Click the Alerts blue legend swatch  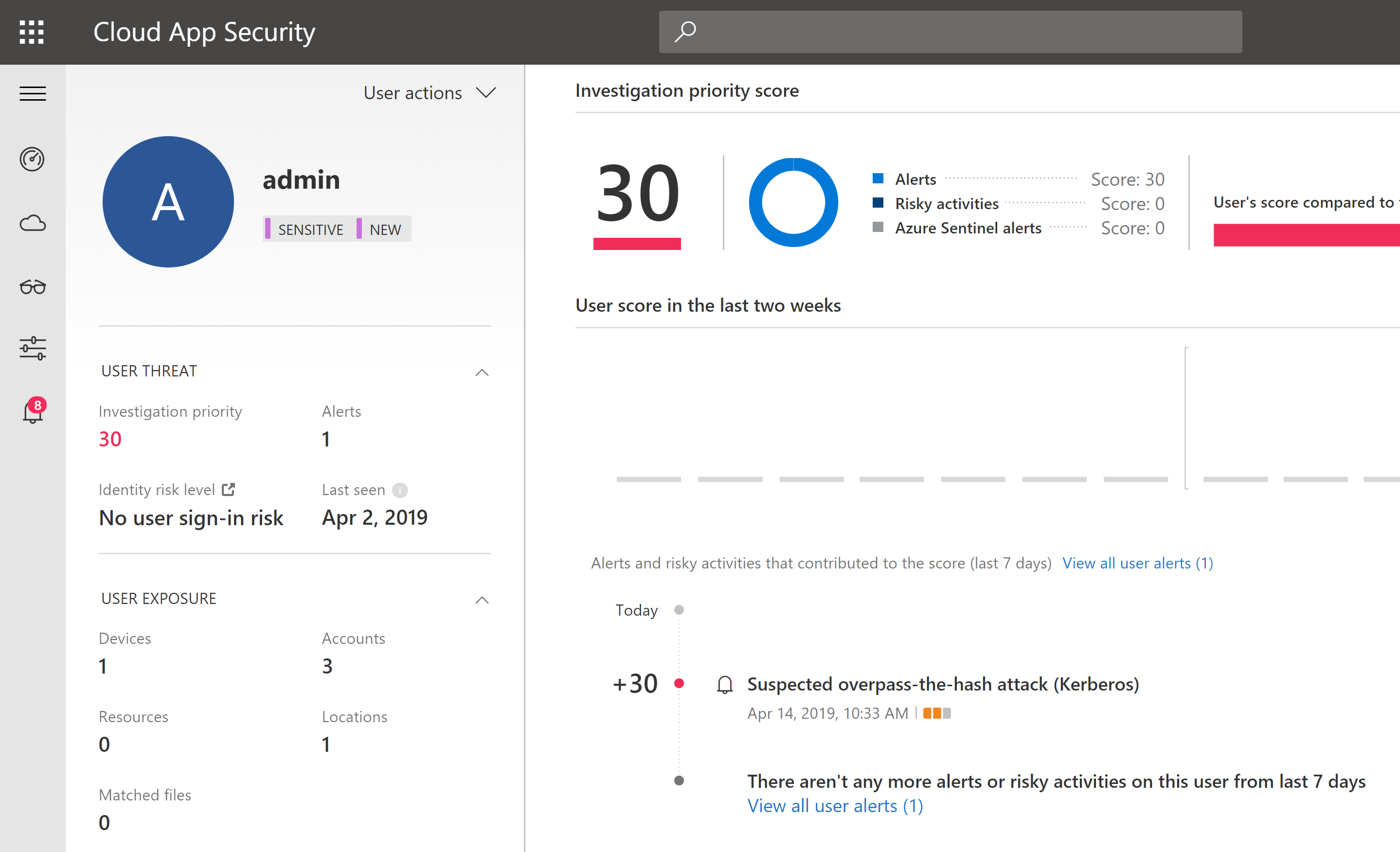pyautogui.click(x=878, y=179)
